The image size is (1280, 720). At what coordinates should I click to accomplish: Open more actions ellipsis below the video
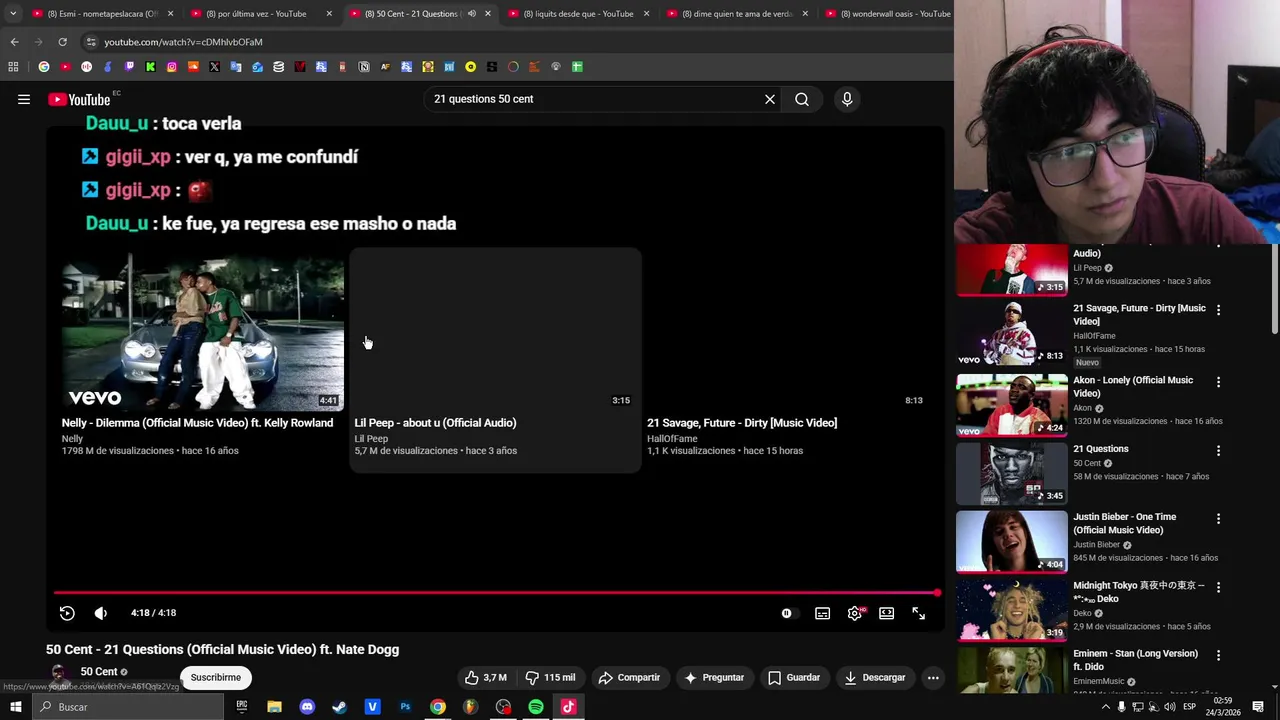click(933, 677)
